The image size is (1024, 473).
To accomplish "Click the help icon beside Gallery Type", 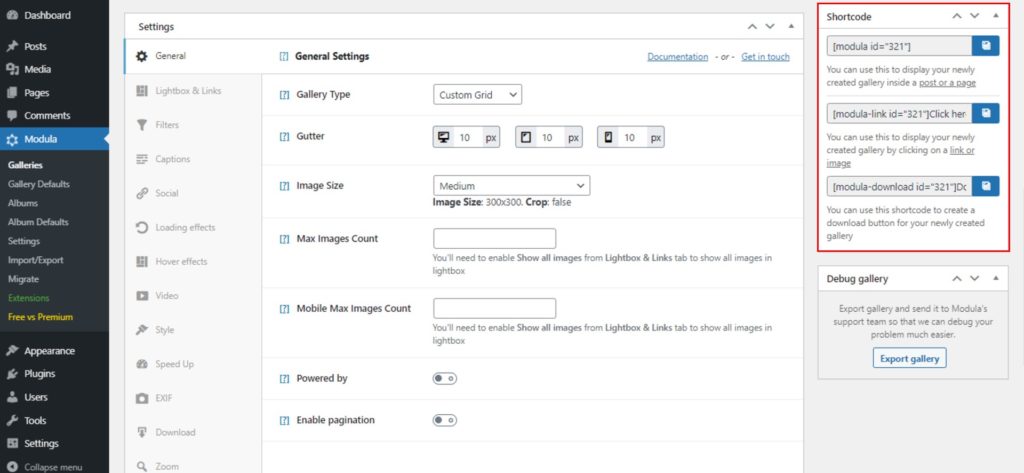I will (284, 95).
